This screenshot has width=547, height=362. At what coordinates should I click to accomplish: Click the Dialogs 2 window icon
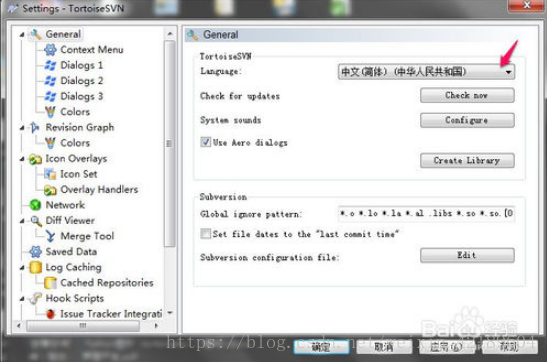point(50,81)
